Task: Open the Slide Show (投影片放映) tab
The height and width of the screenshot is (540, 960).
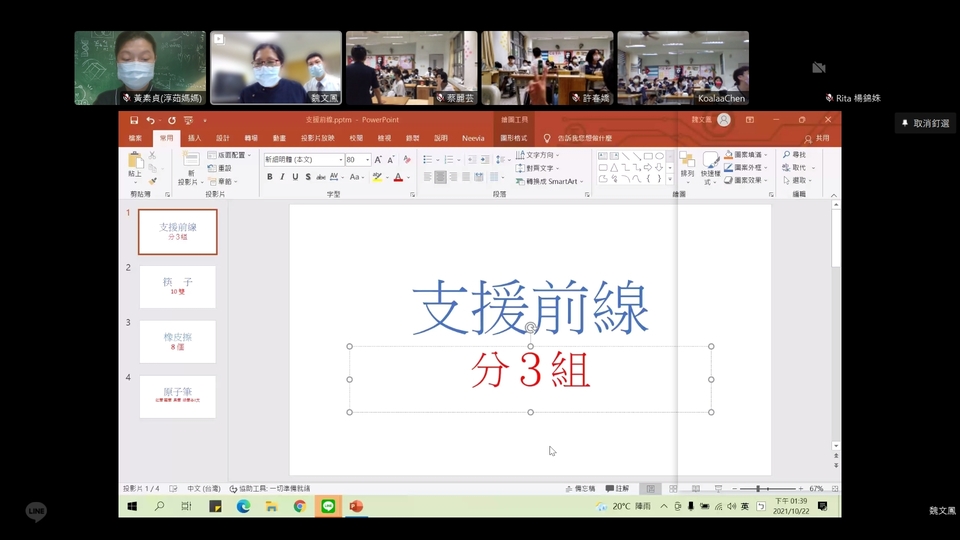Action: (317, 138)
